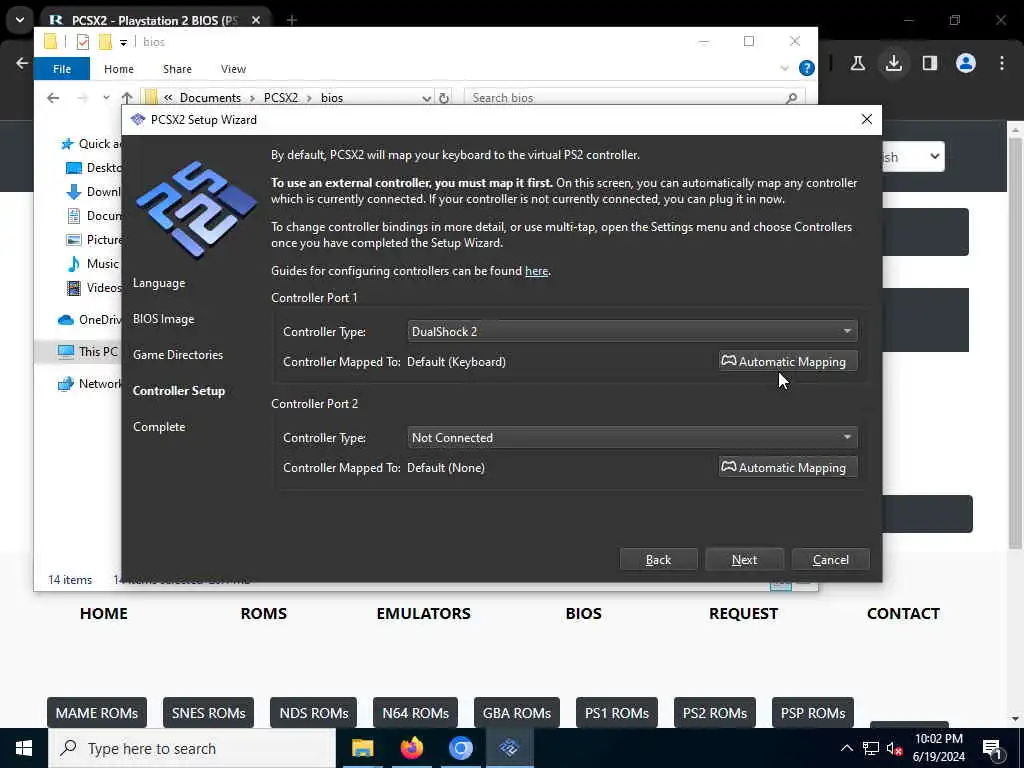Open a new Chrome tab

tap(292, 20)
